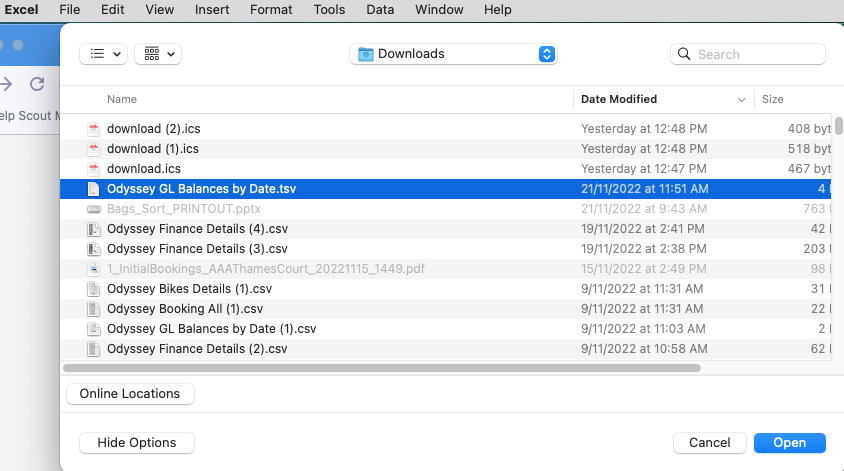This screenshot has height=471, width=844.
Task: Select Odyssey Finance Details (2).csv name
Action: (197, 349)
